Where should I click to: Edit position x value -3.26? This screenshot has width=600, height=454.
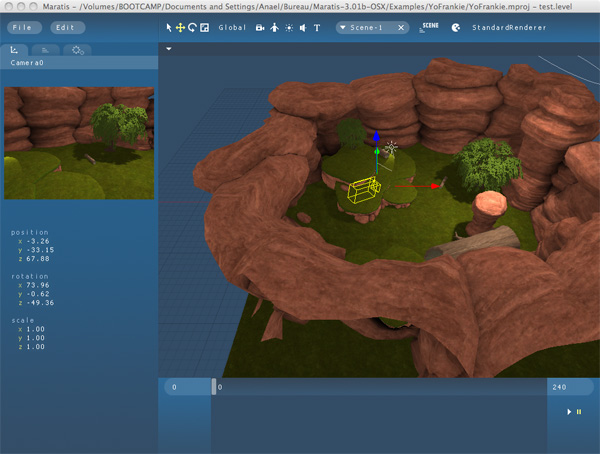38,241
